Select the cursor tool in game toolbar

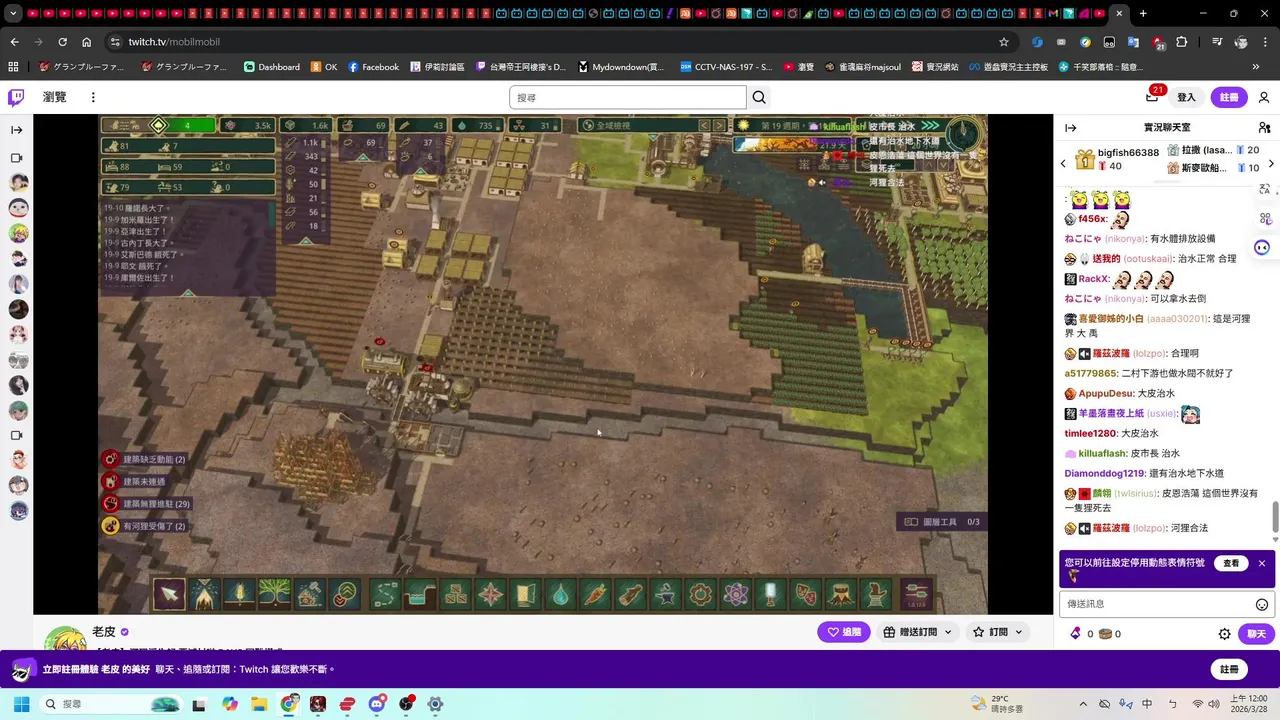(x=169, y=594)
